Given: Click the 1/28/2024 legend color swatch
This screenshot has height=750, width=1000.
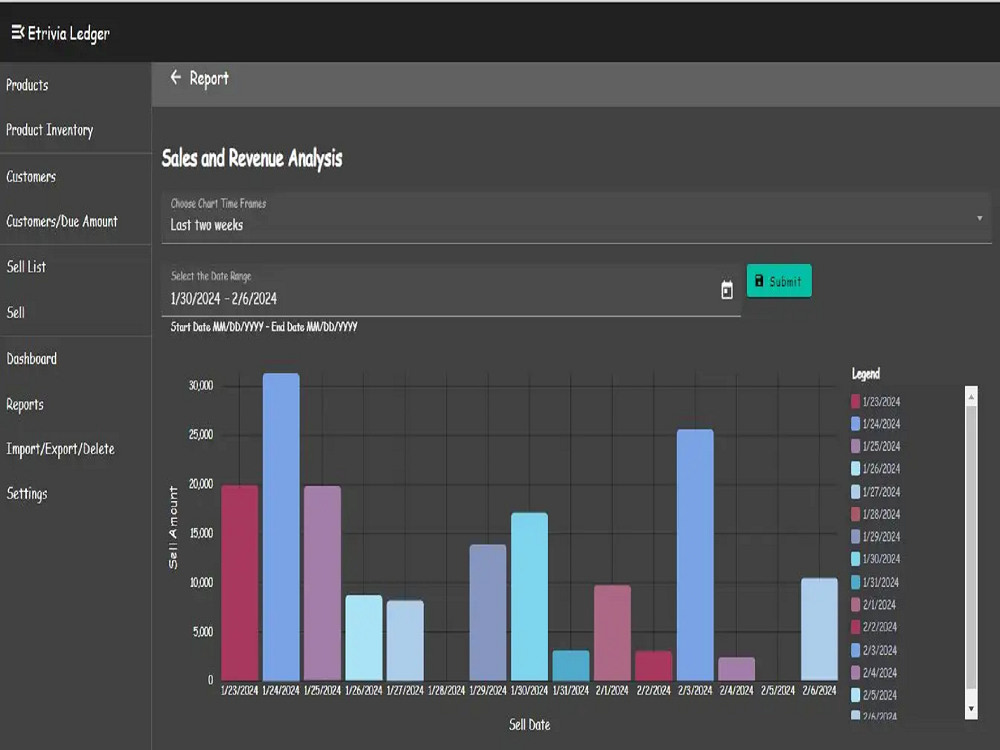Looking at the screenshot, I should click(855, 514).
